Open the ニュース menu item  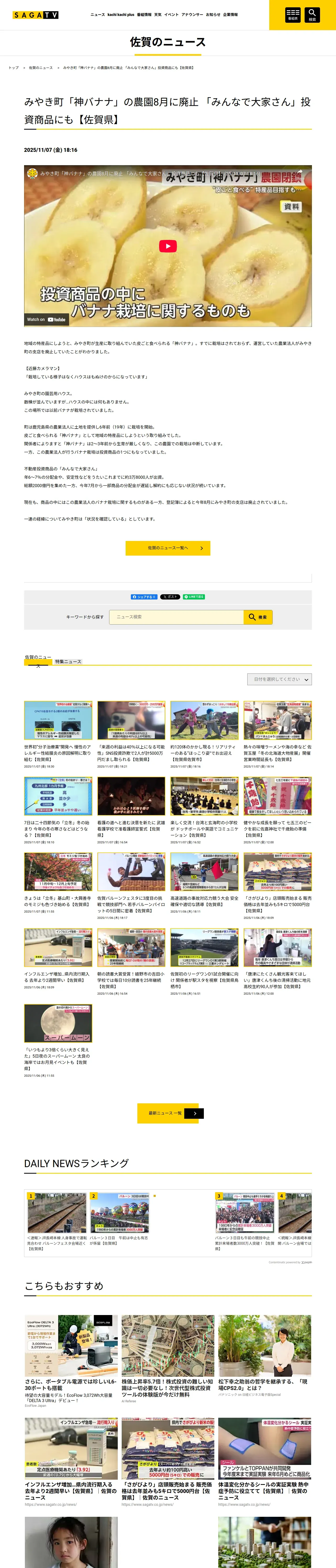click(x=98, y=15)
